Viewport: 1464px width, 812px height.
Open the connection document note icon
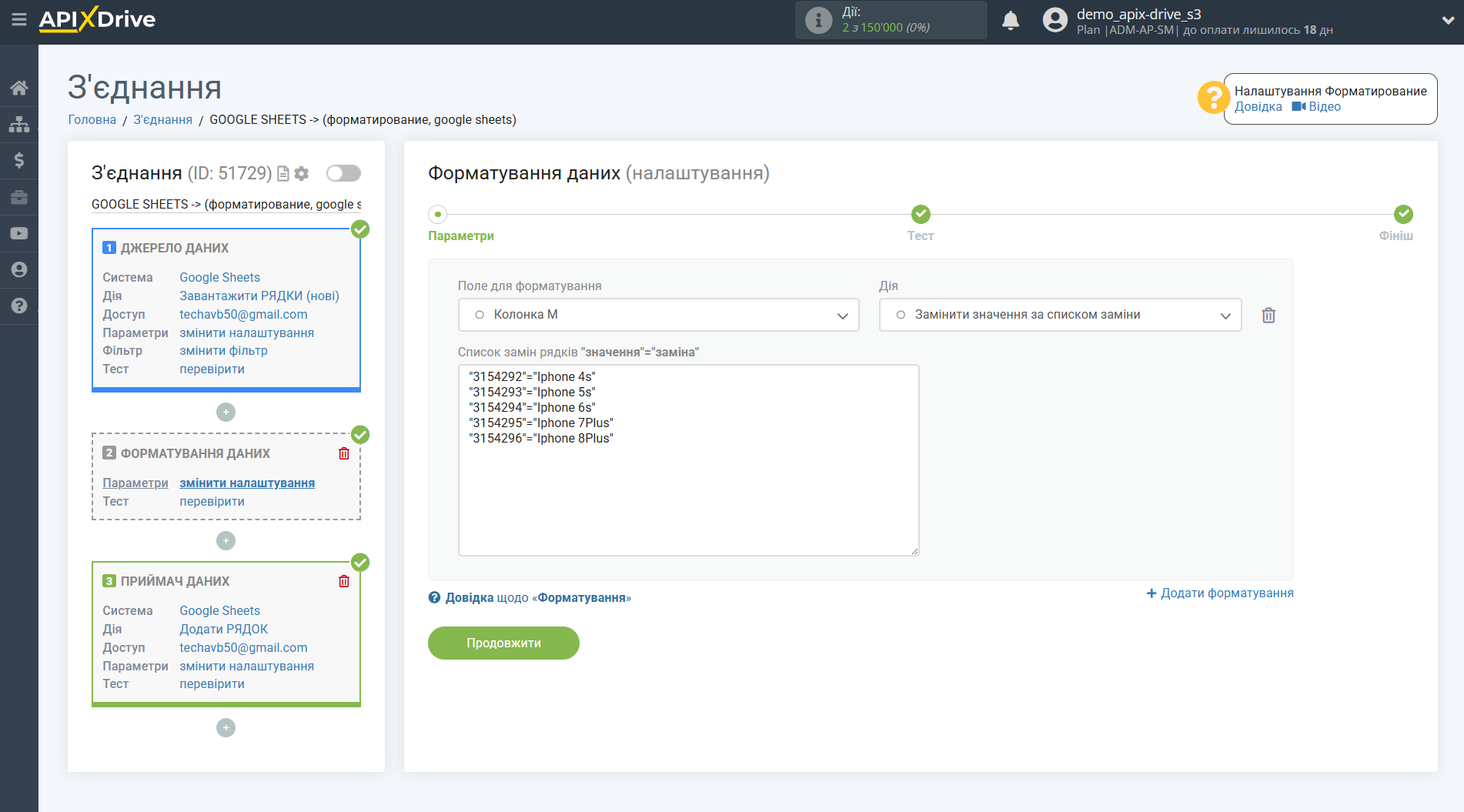pyautogui.click(x=282, y=173)
